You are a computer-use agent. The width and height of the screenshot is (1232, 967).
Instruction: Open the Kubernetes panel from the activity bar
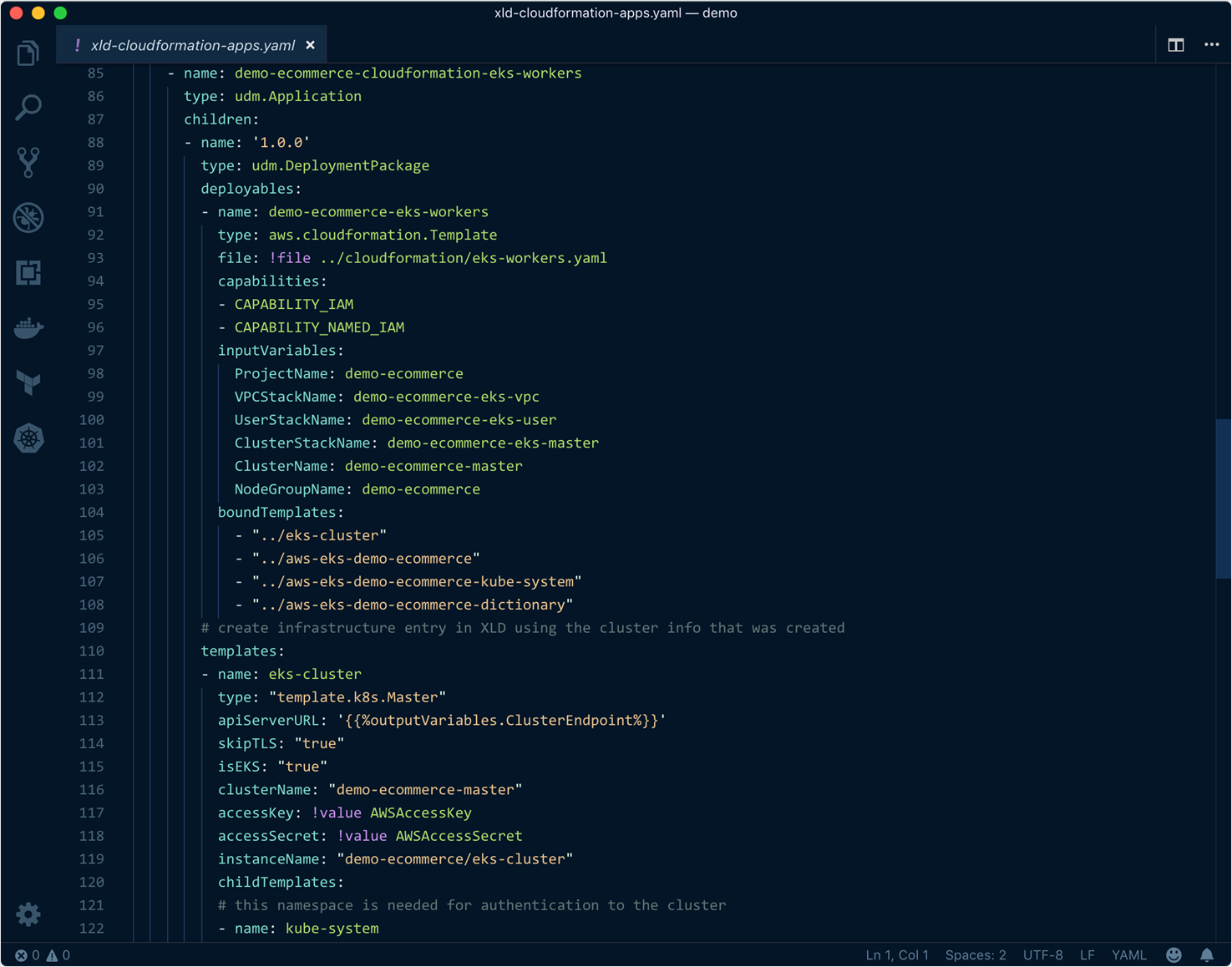pos(28,438)
